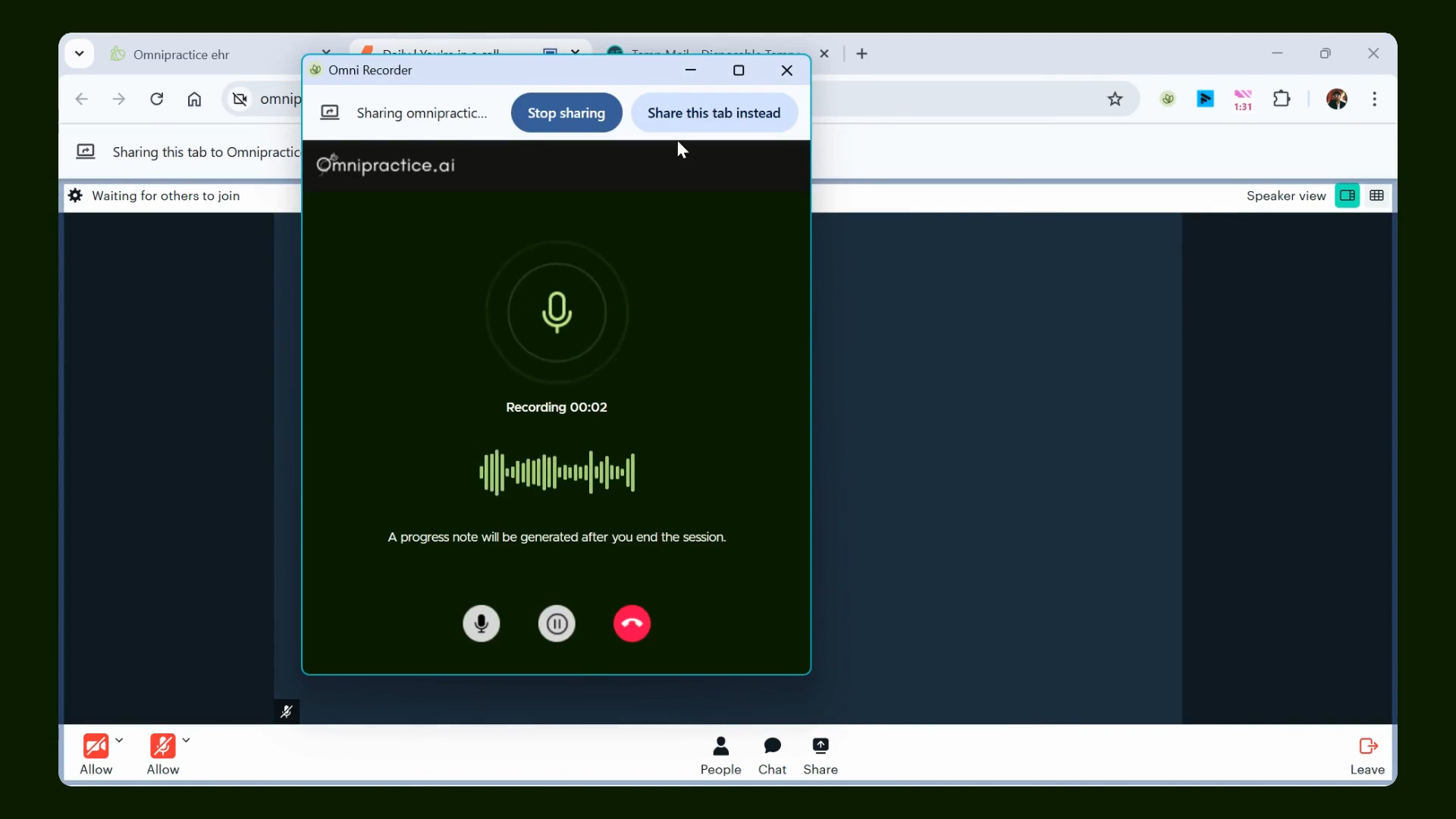1456x819 pixels.
Task: Leave the call
Action: (1367, 756)
